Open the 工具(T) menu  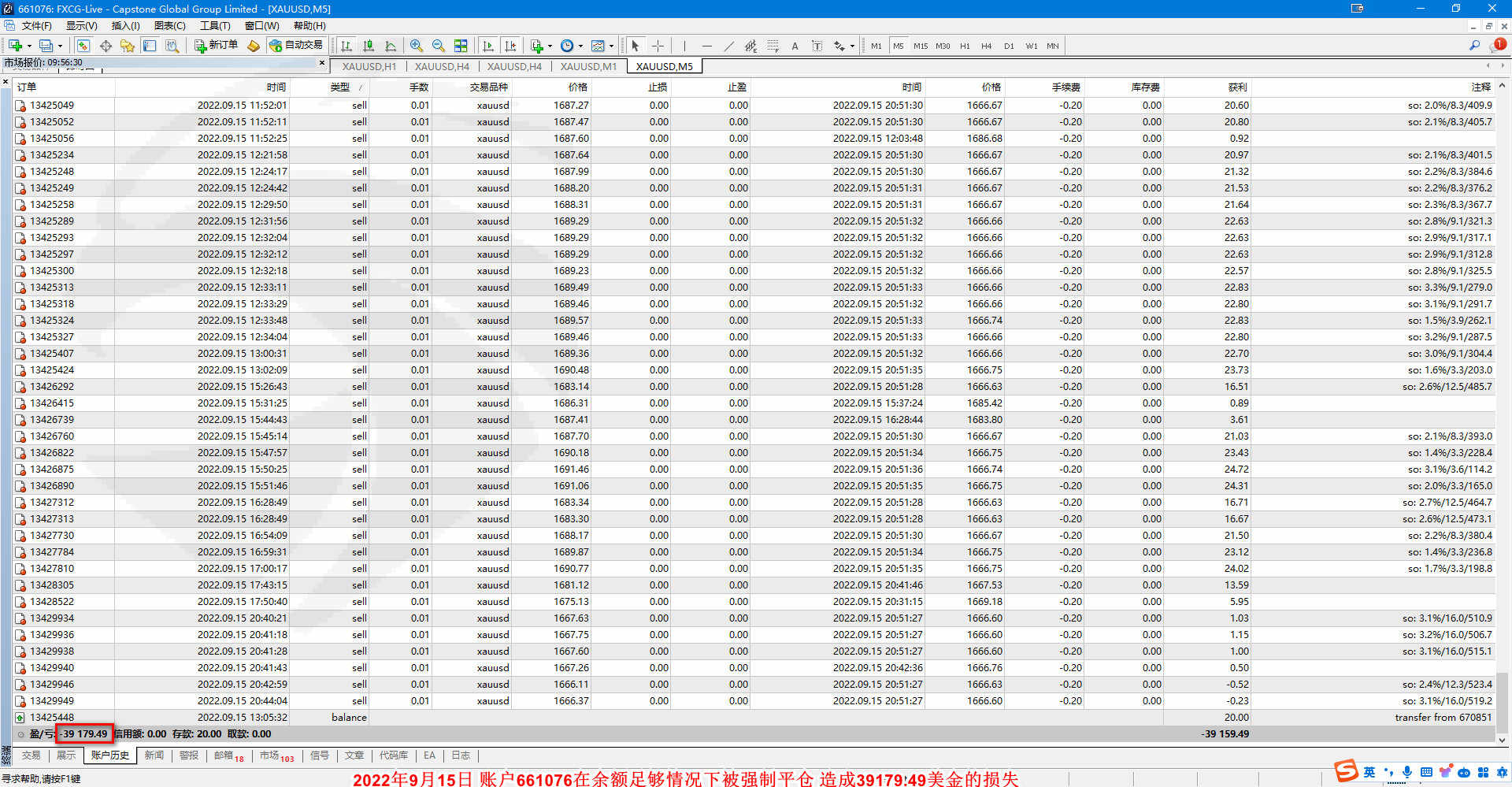[x=215, y=26]
